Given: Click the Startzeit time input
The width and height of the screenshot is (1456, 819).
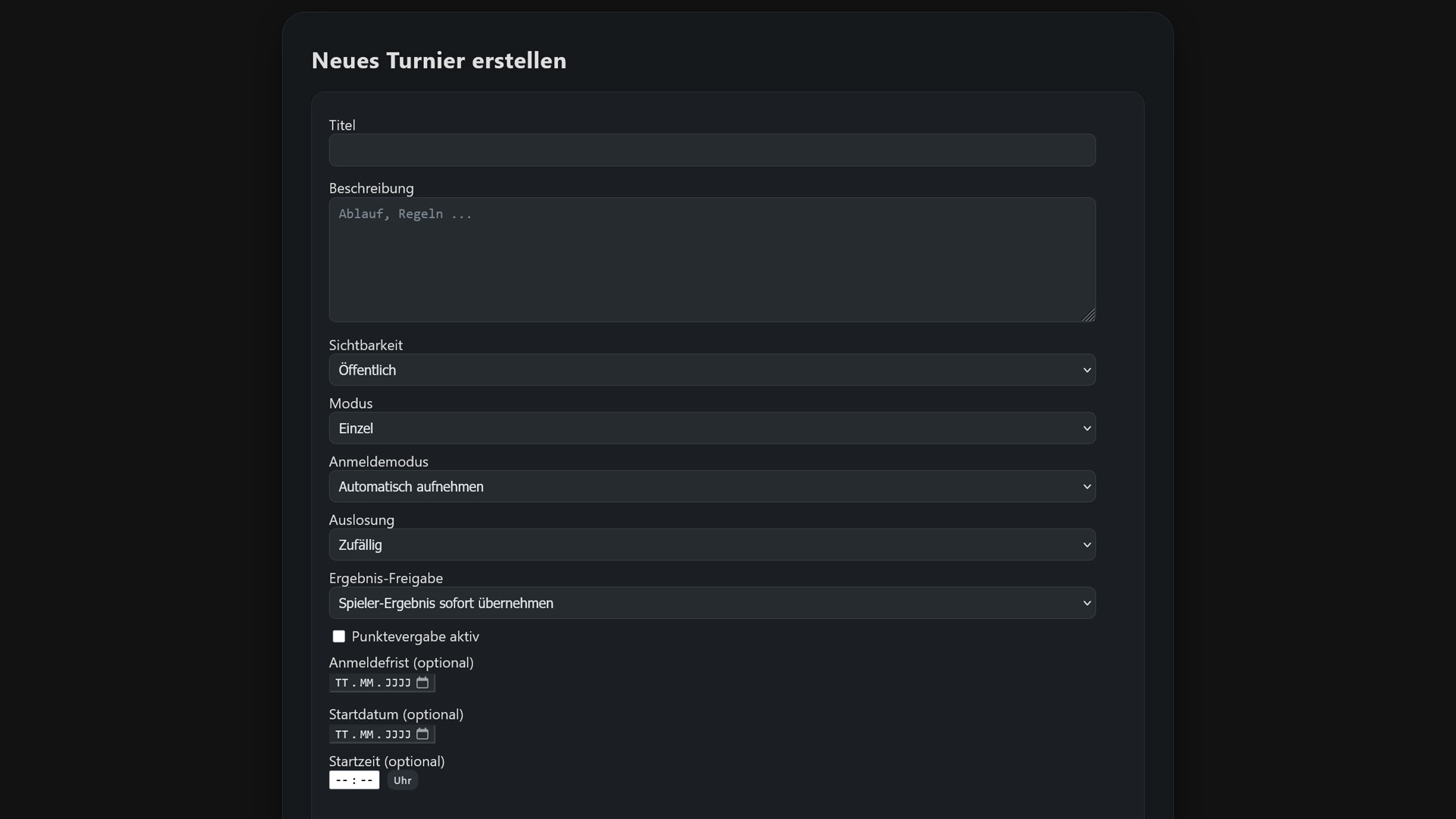Looking at the screenshot, I should (x=353, y=780).
